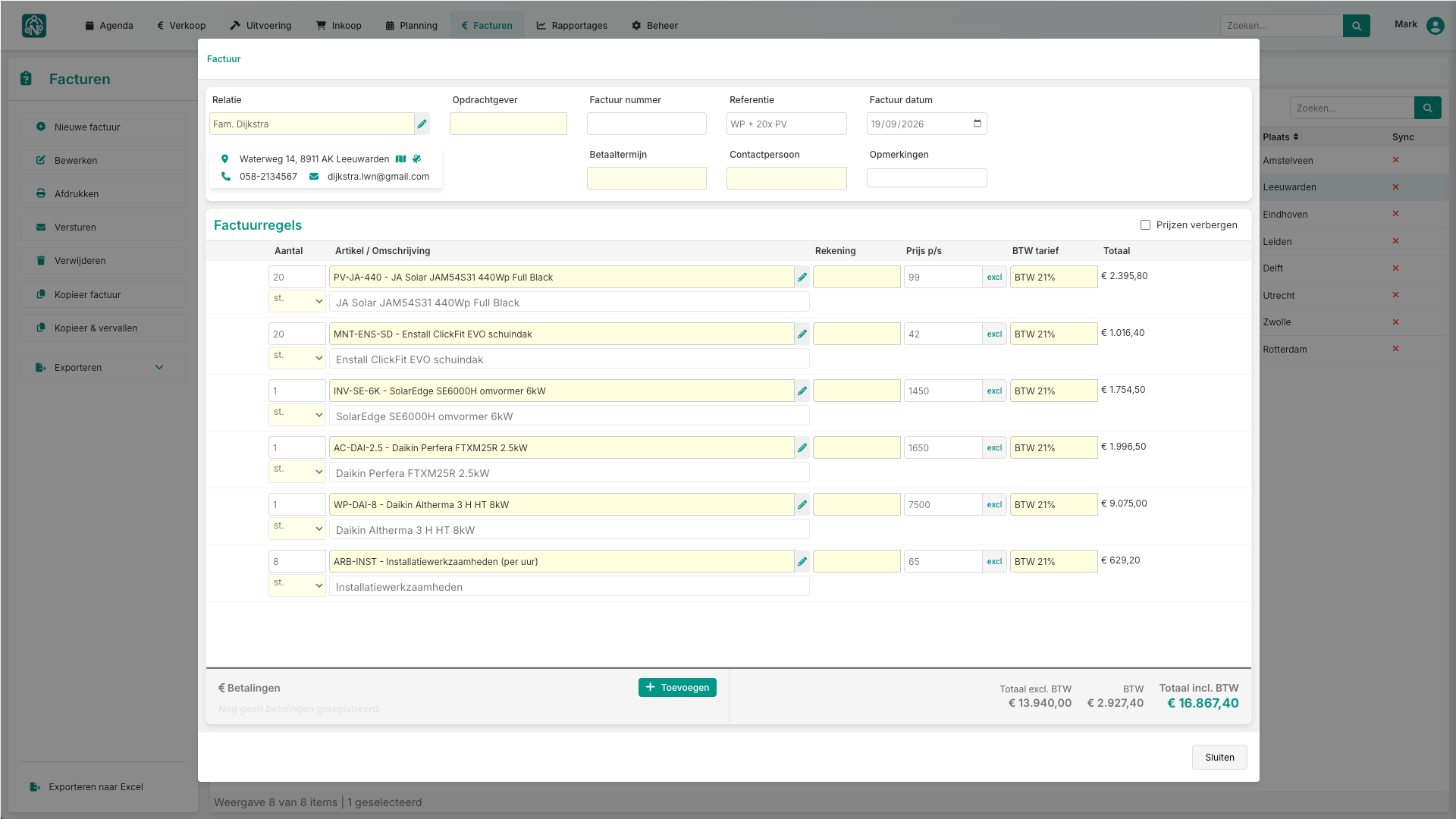Open the Rapportages menu
This screenshot has width=1456, height=819.
click(x=572, y=26)
